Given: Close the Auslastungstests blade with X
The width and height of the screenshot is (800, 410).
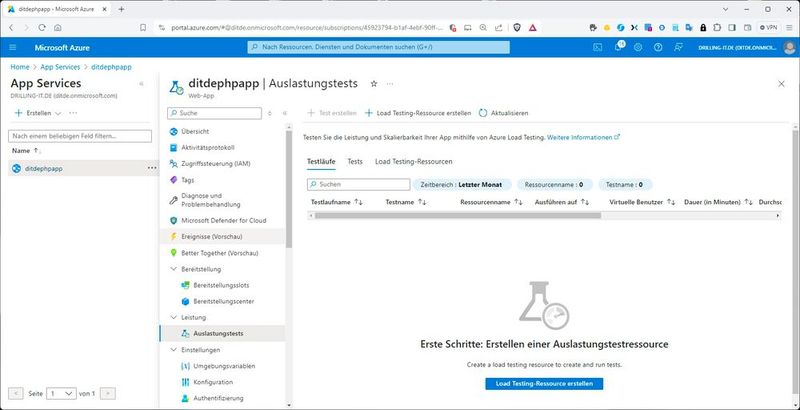Looking at the screenshot, I should (781, 84).
